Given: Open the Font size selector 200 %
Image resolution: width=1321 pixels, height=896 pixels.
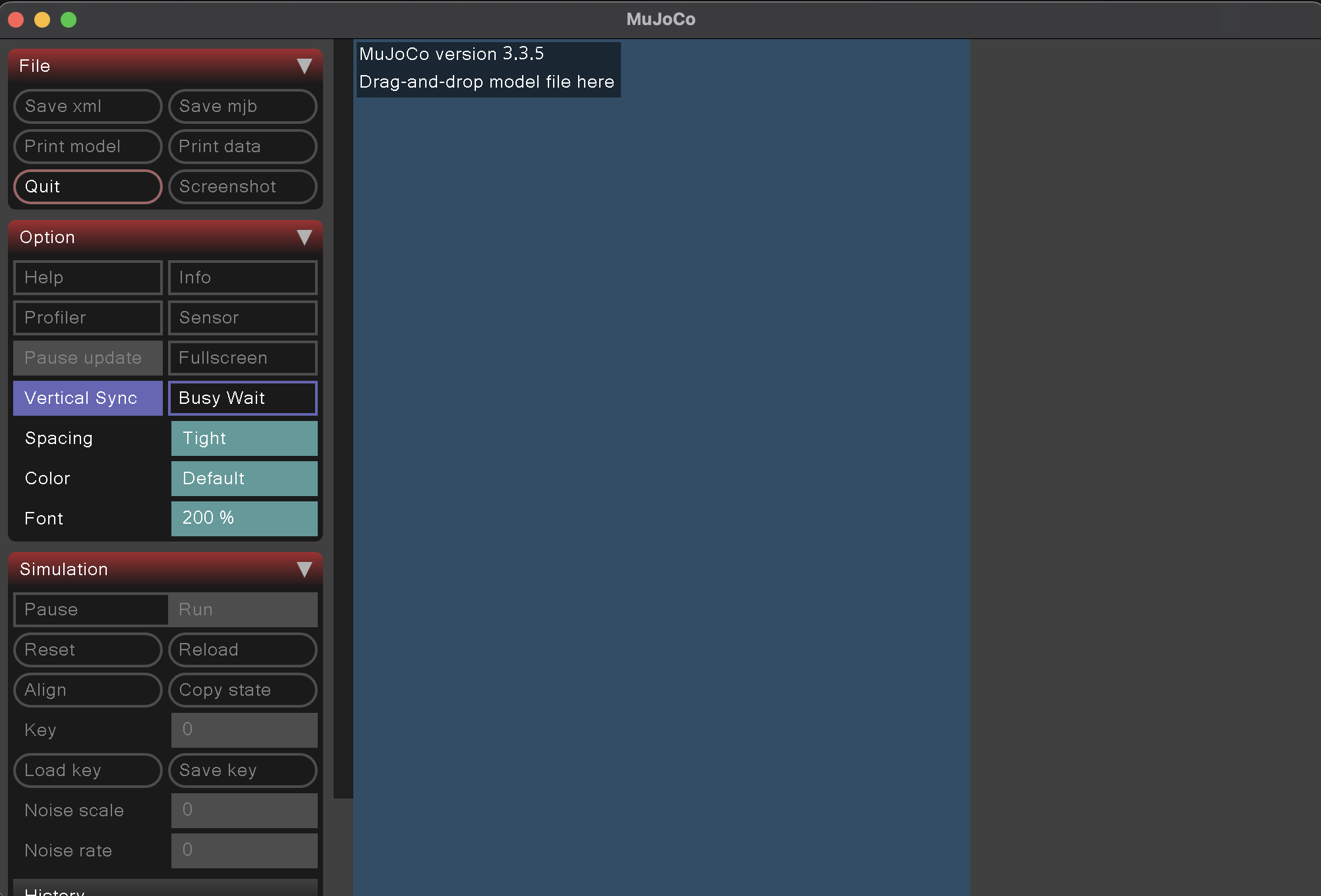Looking at the screenshot, I should tap(245, 518).
